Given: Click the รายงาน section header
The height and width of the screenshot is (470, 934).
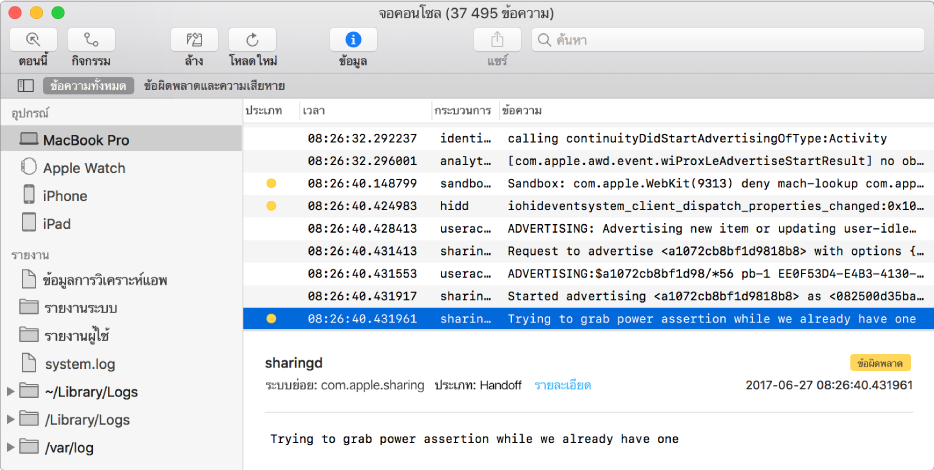Looking at the screenshot, I should pyautogui.click(x=30, y=255).
